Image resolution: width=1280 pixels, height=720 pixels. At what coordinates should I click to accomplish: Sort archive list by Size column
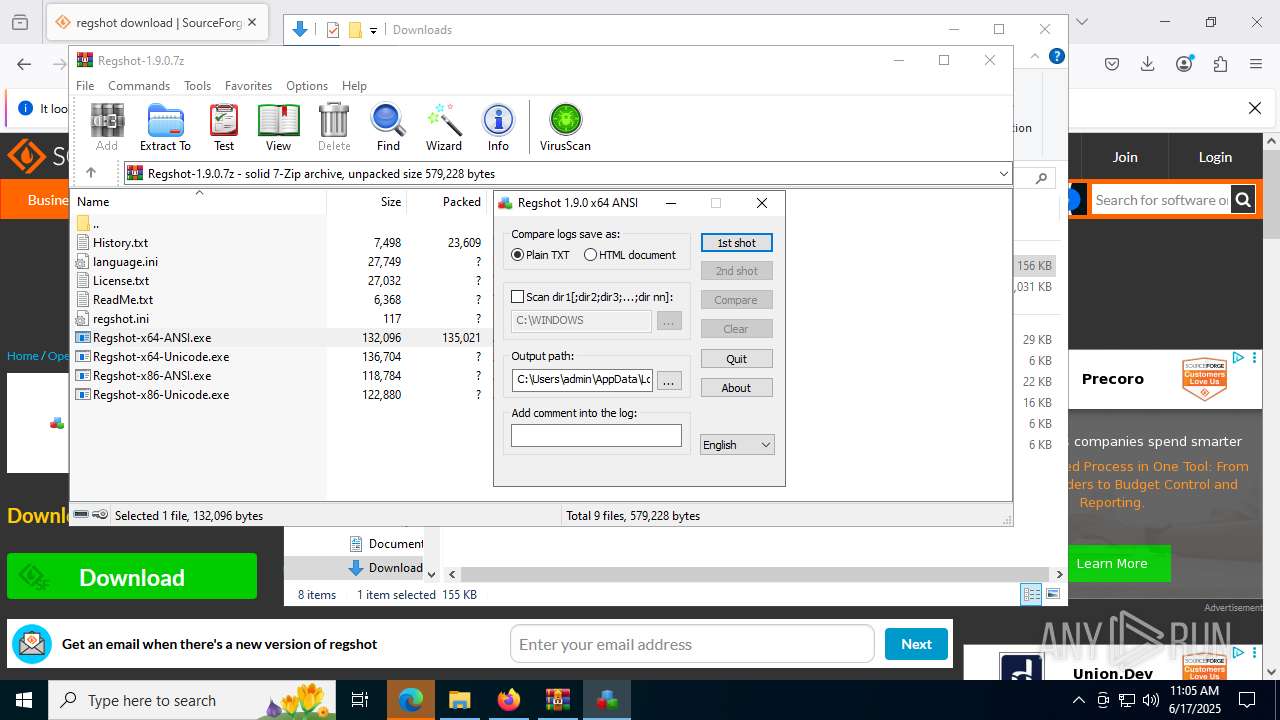click(367, 202)
